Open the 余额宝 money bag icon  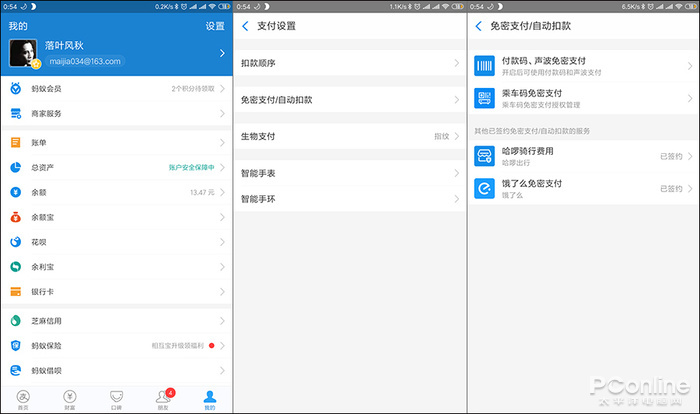click(x=16, y=217)
